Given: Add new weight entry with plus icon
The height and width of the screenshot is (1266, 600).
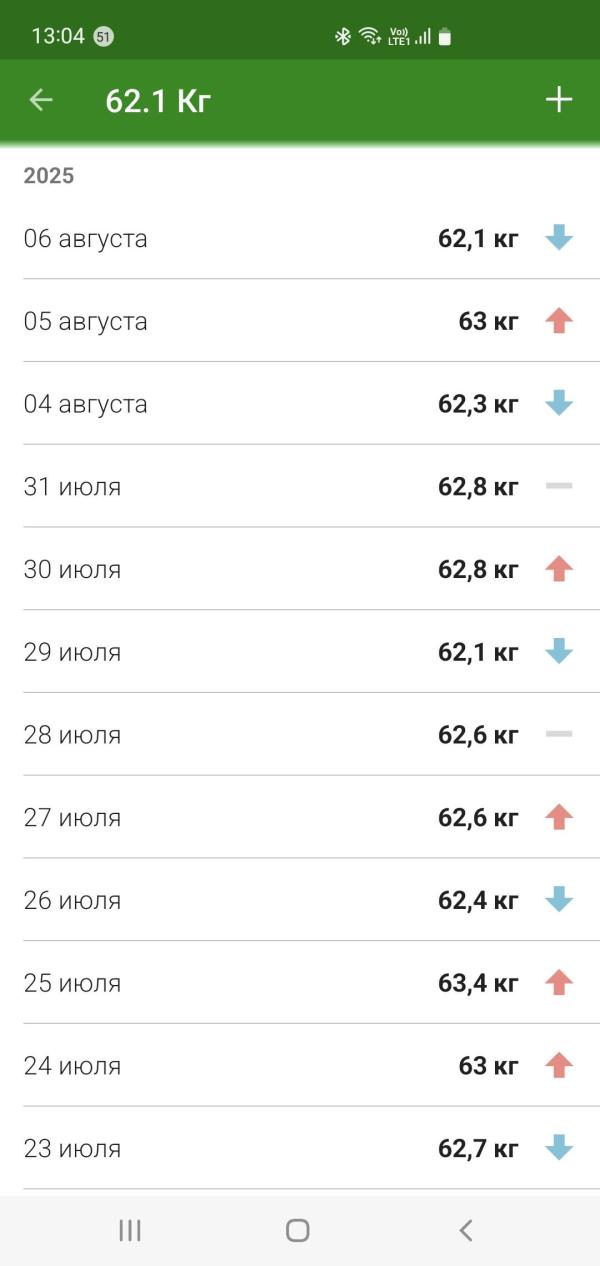Looking at the screenshot, I should pyautogui.click(x=558, y=100).
